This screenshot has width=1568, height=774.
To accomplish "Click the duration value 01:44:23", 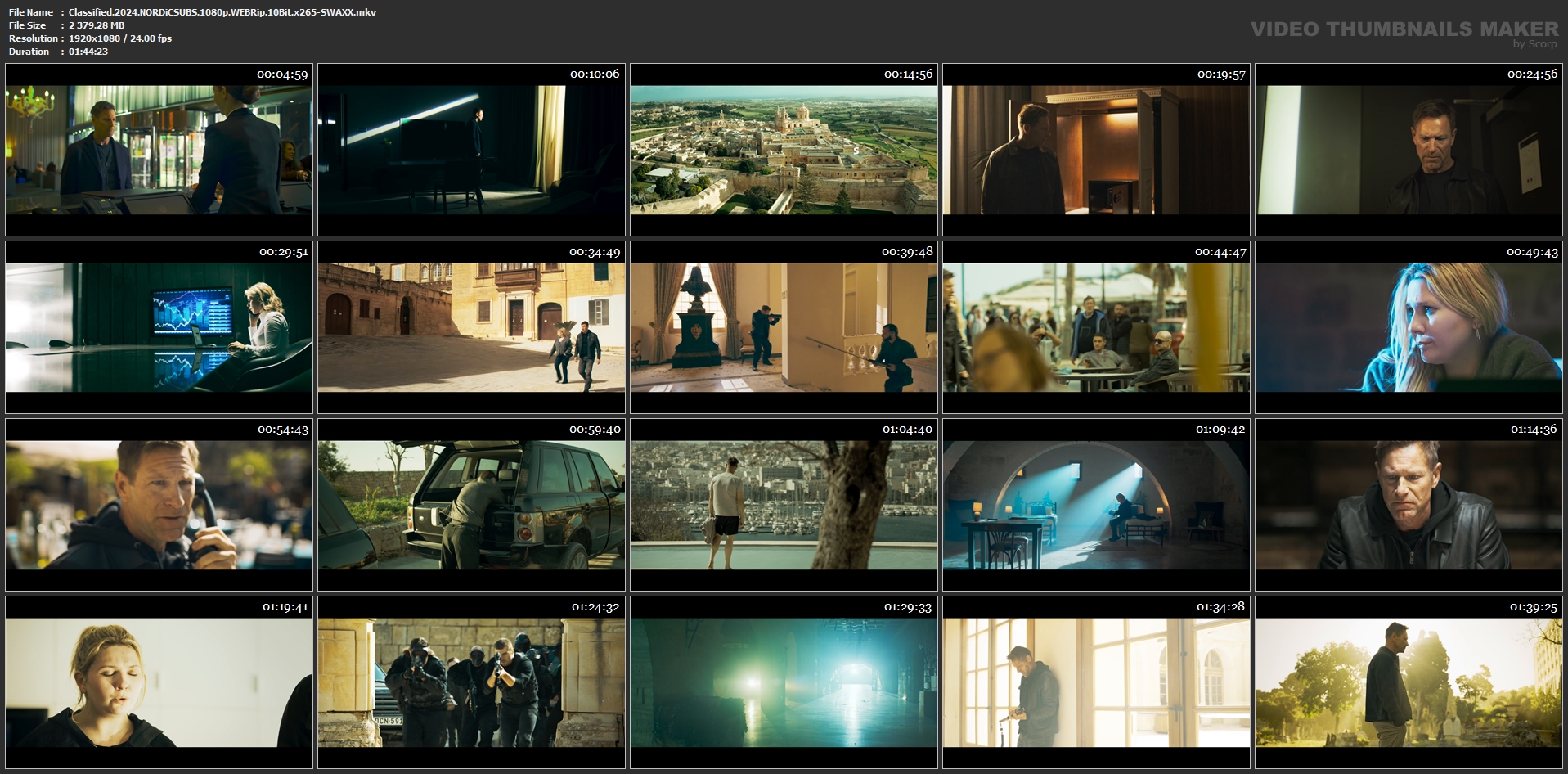I will pos(88,52).
